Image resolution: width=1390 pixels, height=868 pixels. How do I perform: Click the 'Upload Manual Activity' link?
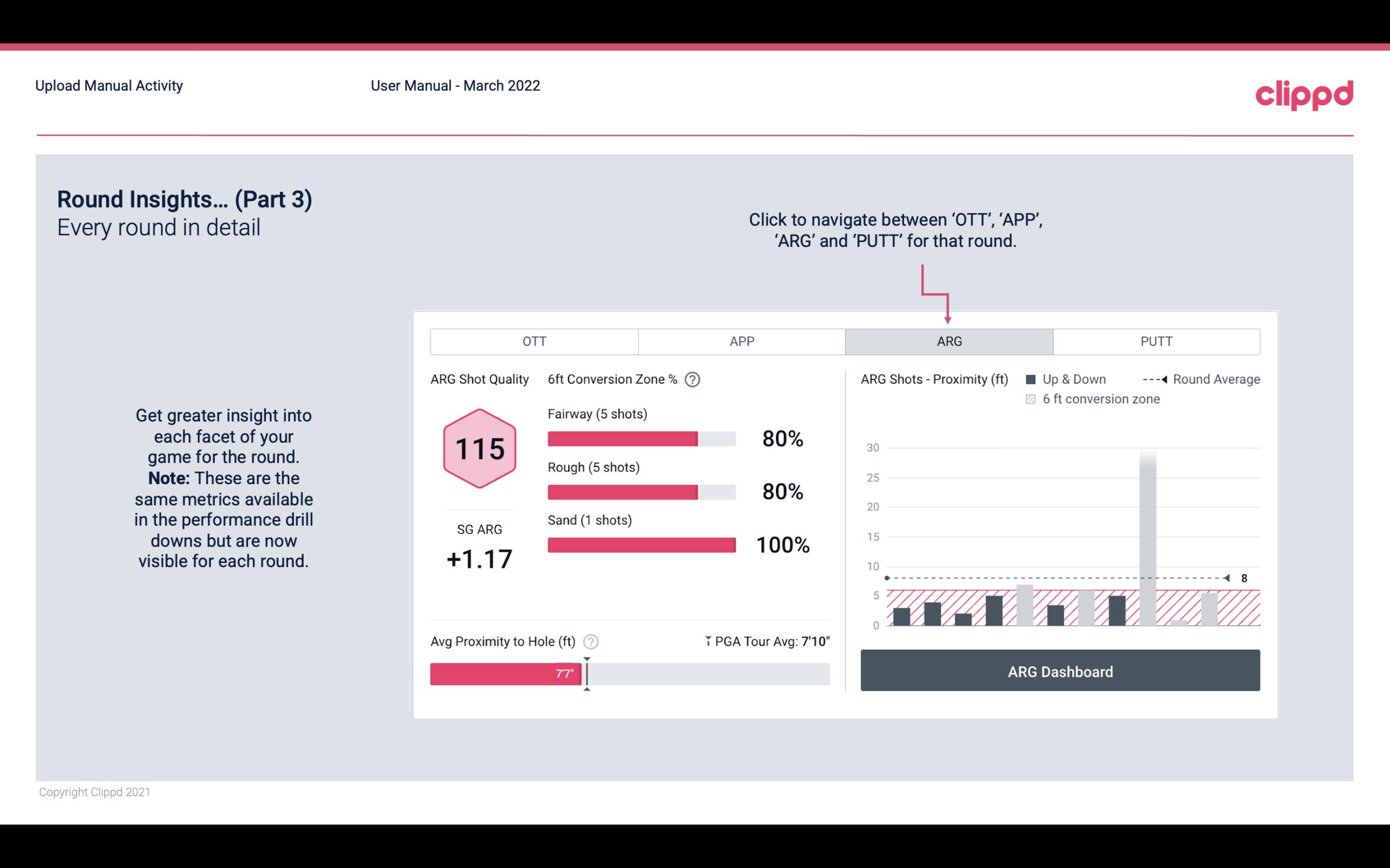click(x=108, y=85)
